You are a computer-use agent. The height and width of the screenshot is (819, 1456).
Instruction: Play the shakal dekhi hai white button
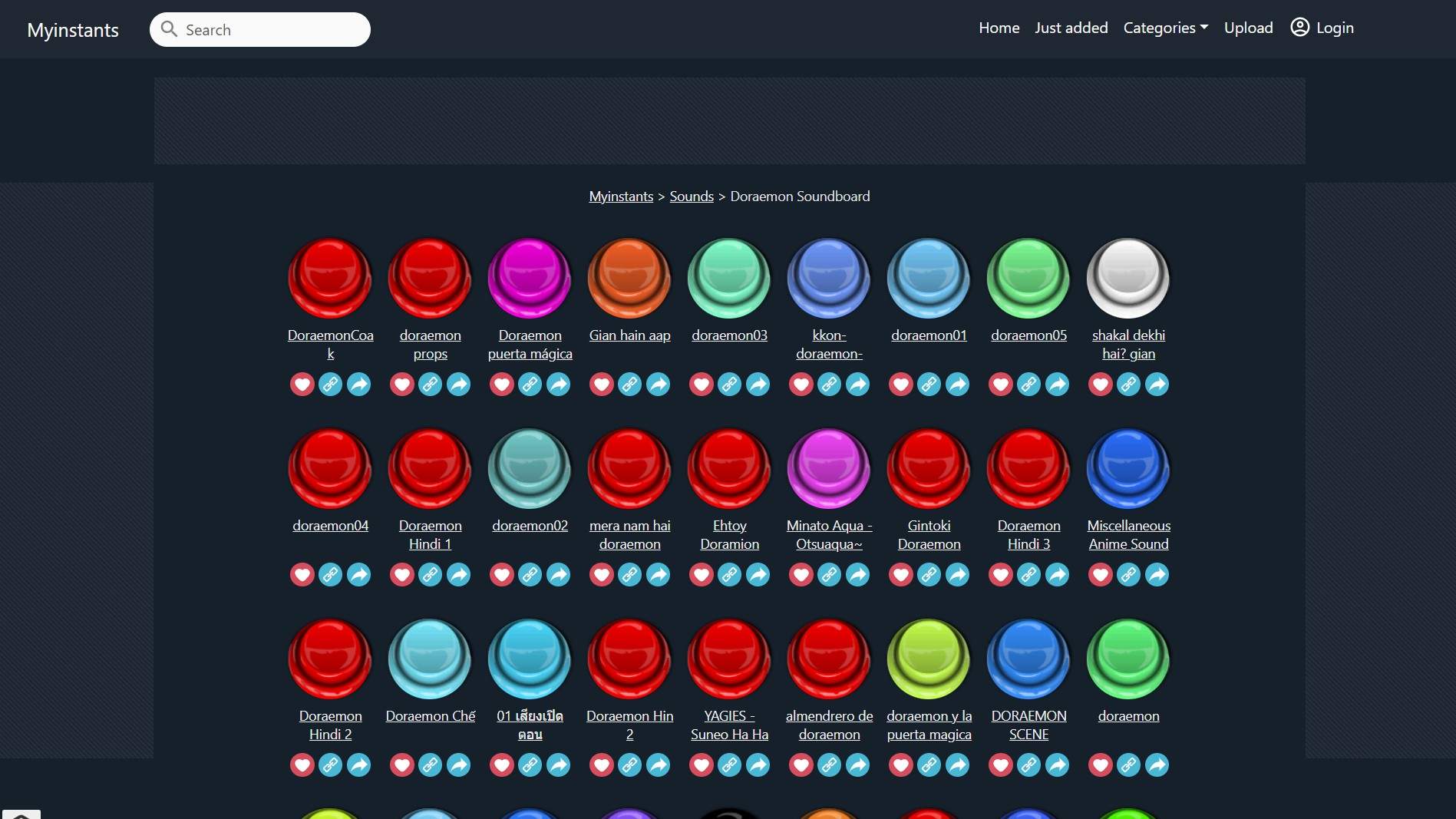click(x=1128, y=278)
